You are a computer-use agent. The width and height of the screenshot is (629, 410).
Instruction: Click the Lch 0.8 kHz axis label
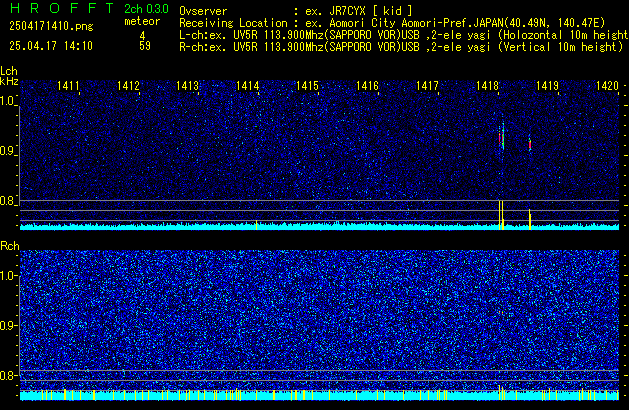[x=8, y=201]
